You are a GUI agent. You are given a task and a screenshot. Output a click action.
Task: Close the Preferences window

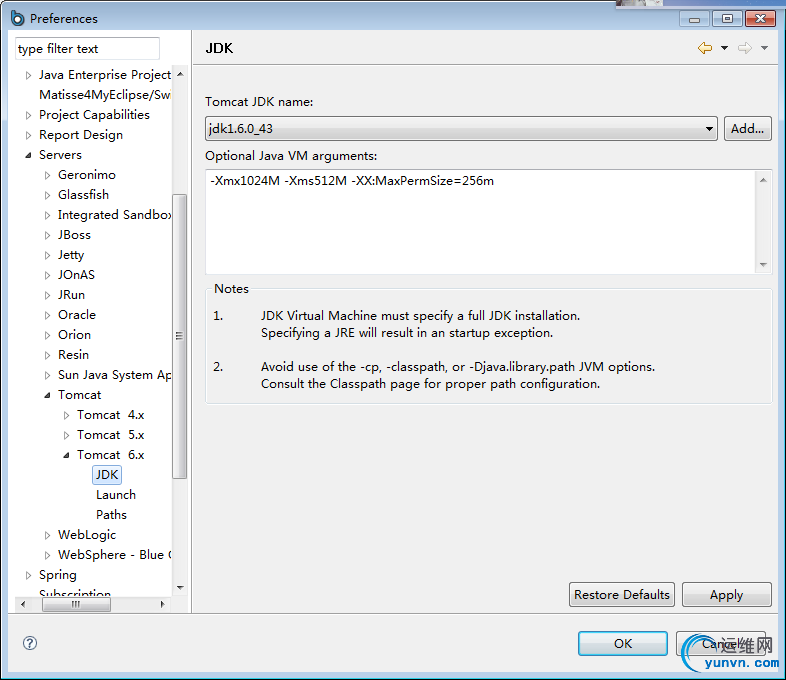(x=760, y=19)
